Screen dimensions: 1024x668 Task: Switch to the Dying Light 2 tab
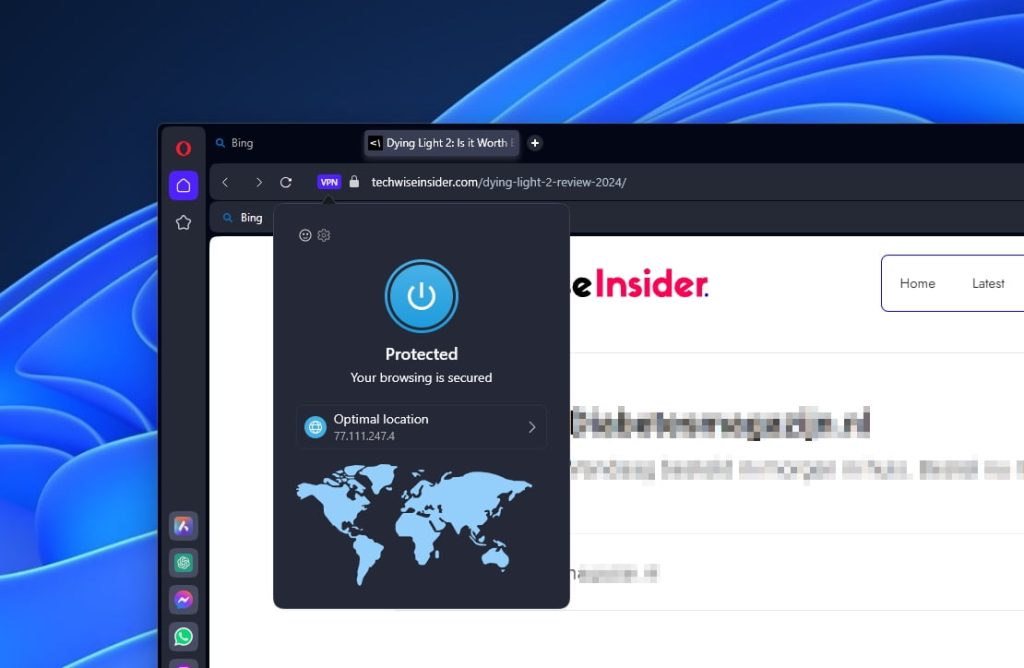[440, 143]
